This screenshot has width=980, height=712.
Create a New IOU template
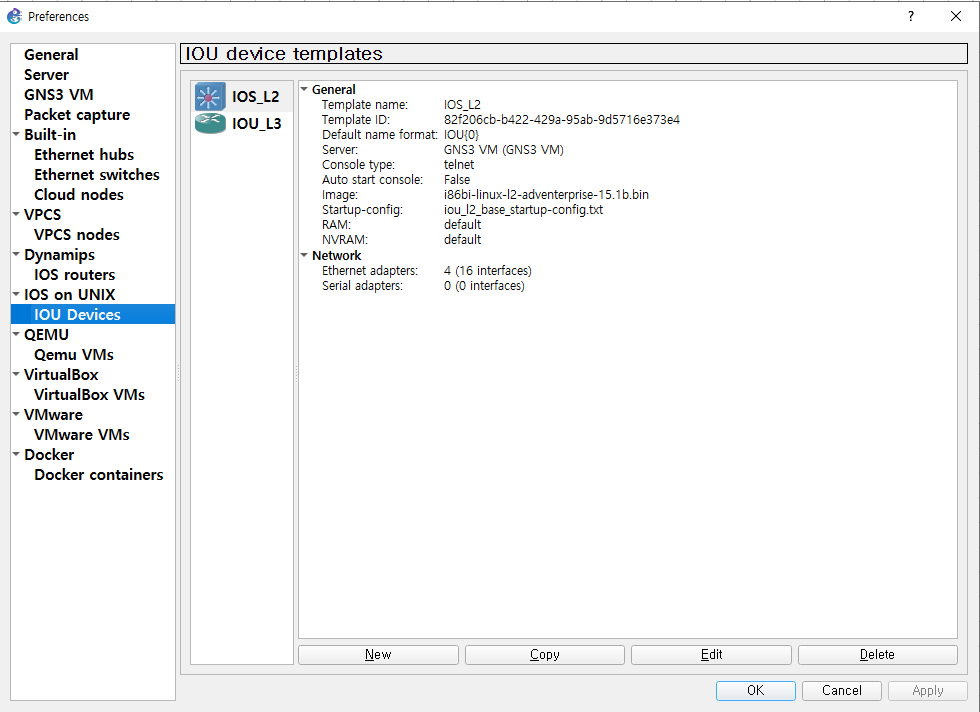tap(378, 654)
